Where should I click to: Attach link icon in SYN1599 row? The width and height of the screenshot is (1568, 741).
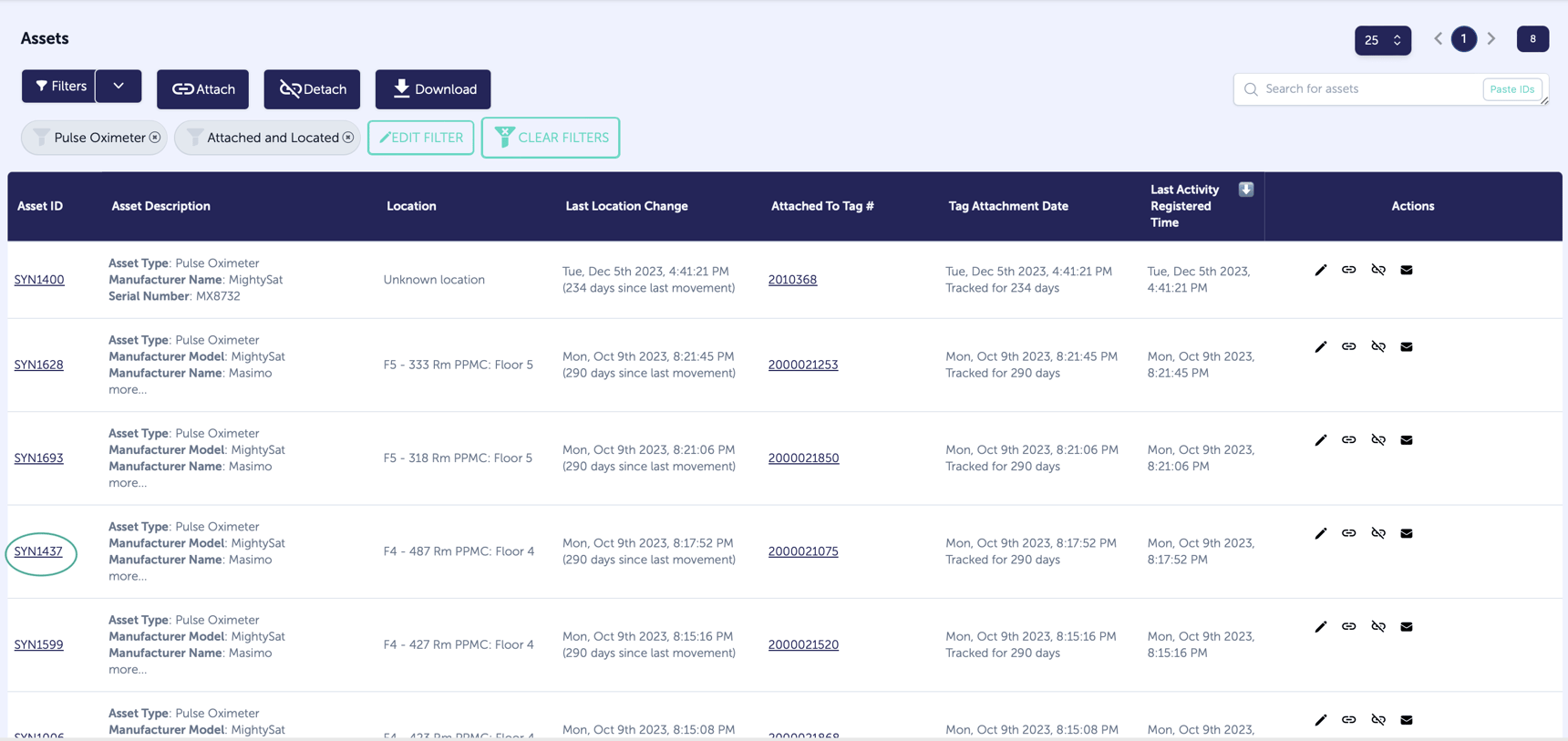[x=1348, y=626]
